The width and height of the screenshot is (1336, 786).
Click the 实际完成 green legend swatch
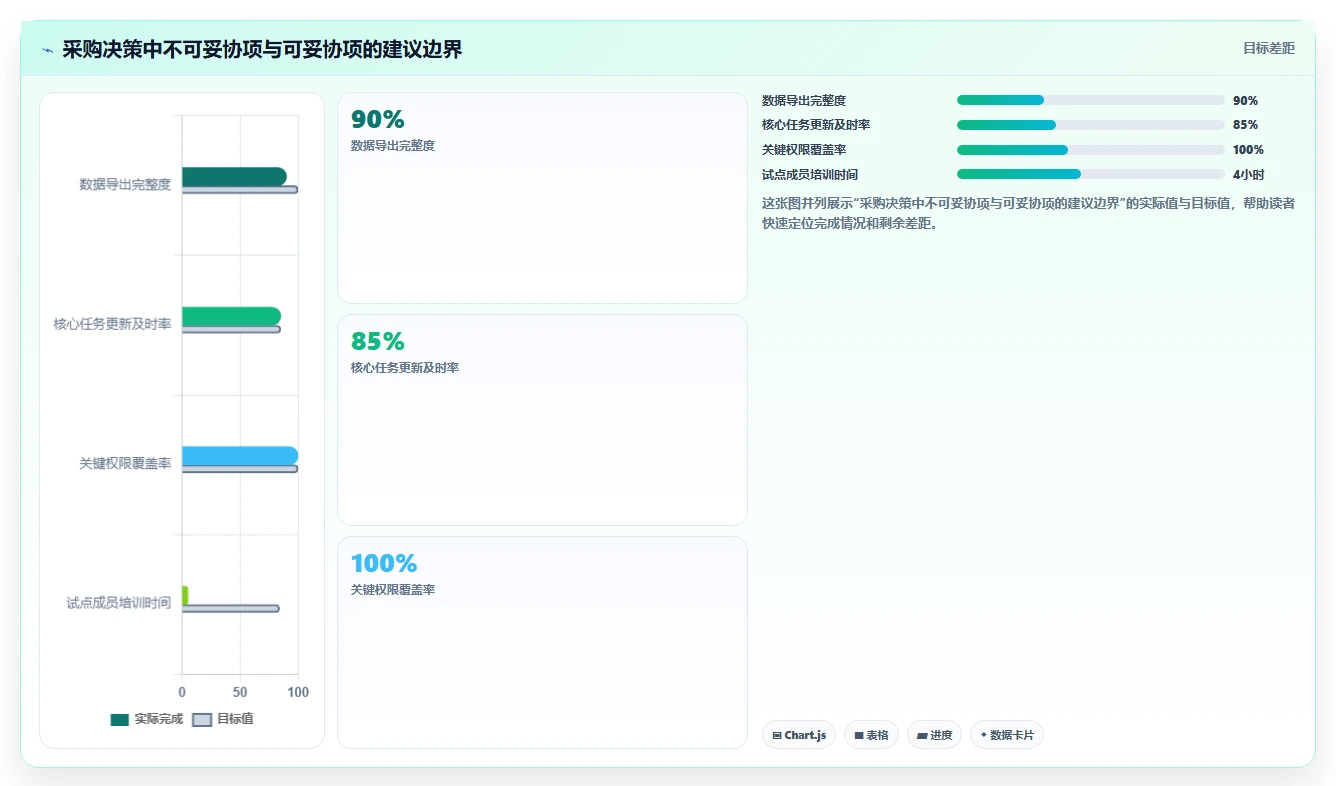(120, 720)
